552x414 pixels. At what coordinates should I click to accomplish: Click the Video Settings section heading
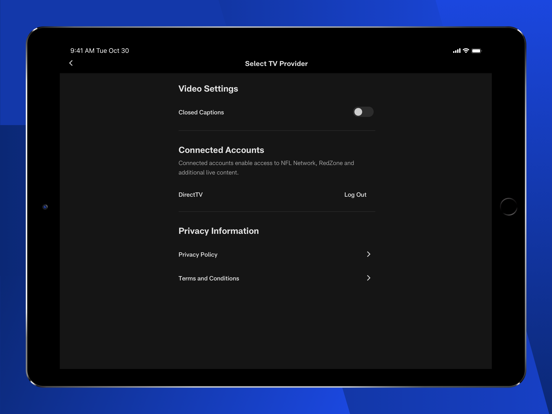click(x=208, y=89)
